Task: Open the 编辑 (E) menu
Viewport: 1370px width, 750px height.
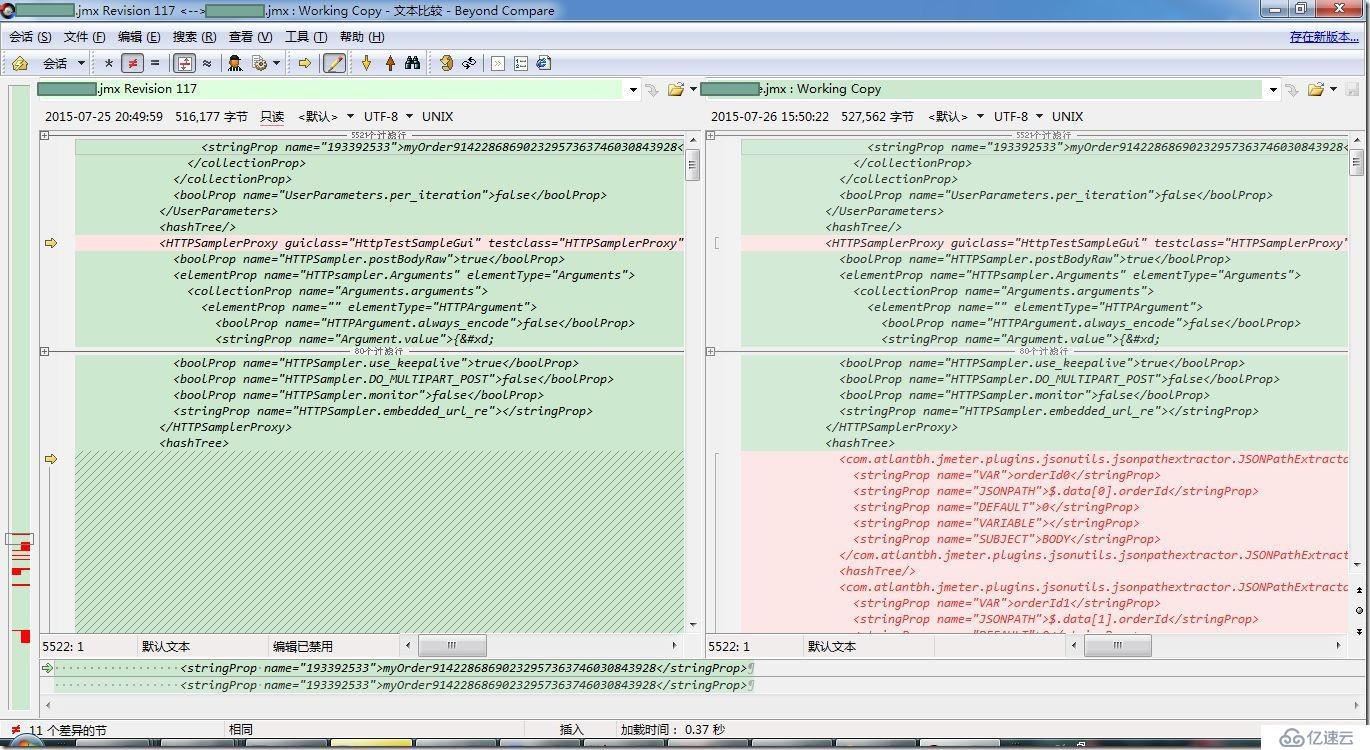Action: coord(139,37)
